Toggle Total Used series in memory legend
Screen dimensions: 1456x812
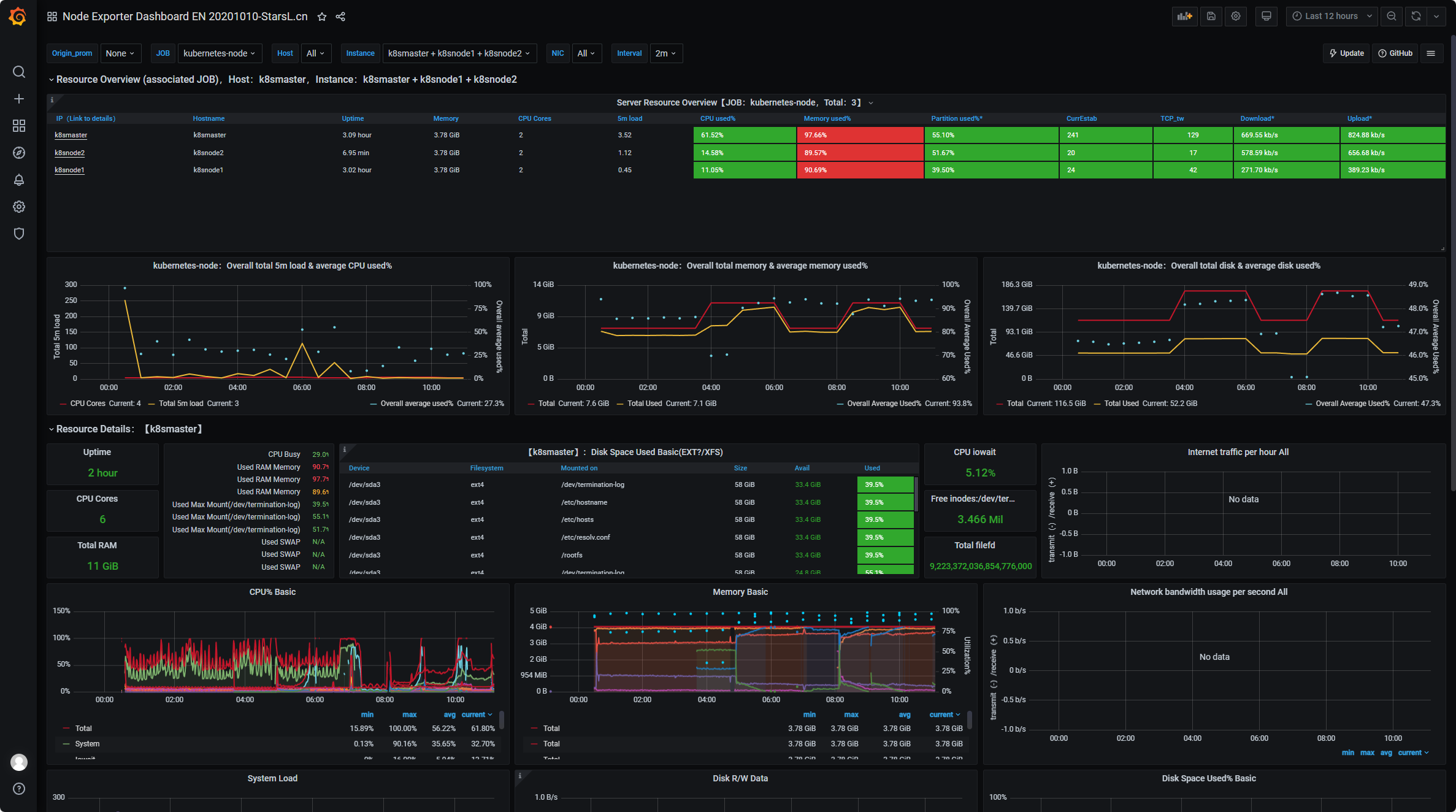(x=644, y=404)
